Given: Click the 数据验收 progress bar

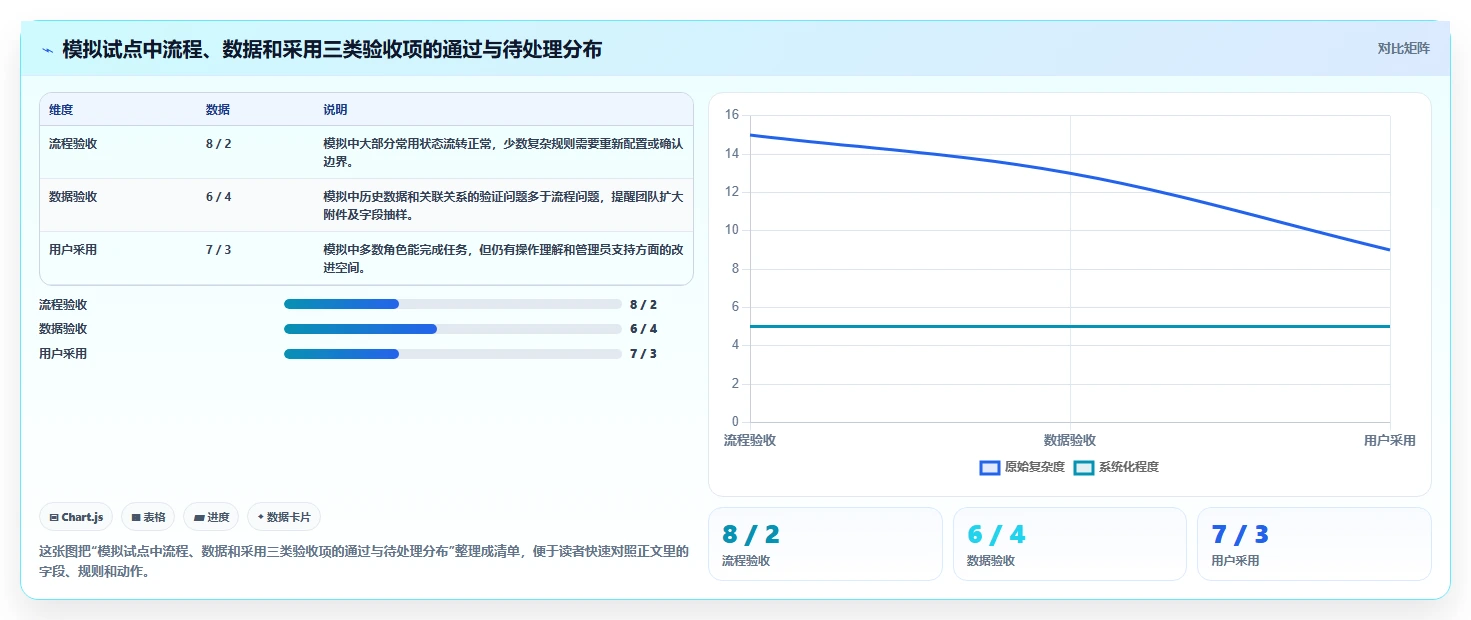Looking at the screenshot, I should click(453, 329).
